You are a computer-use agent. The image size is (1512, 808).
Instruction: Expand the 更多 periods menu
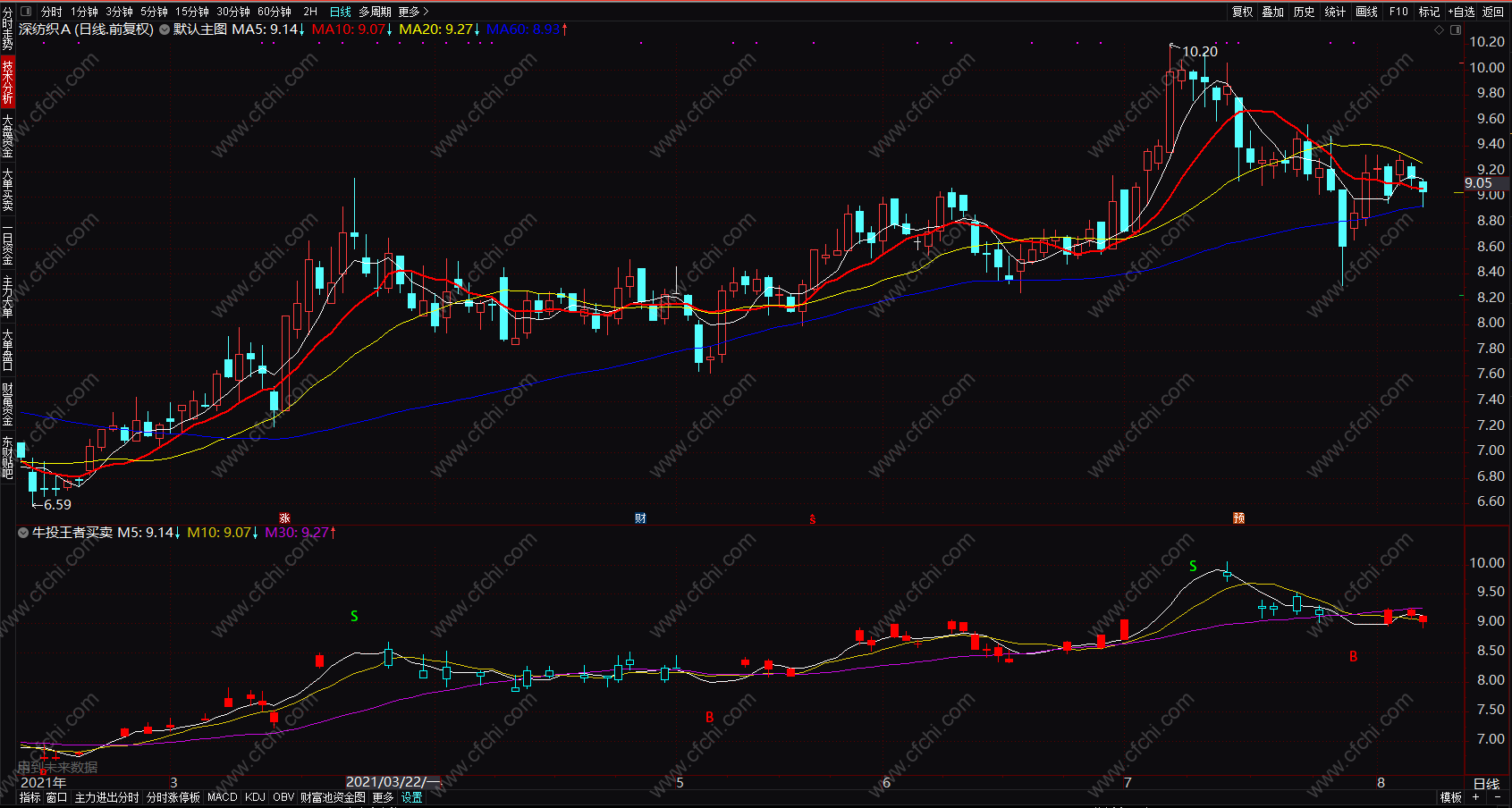point(413,12)
